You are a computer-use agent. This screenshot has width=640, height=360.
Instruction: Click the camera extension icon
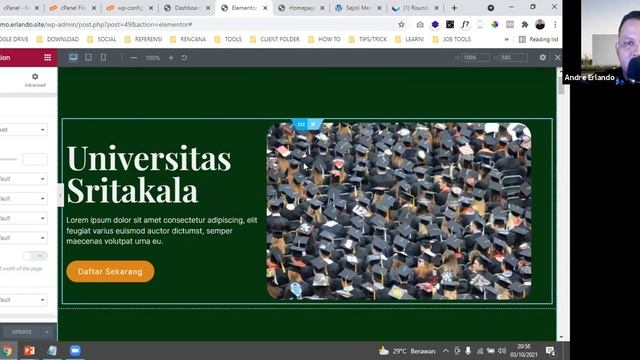coord(420,24)
